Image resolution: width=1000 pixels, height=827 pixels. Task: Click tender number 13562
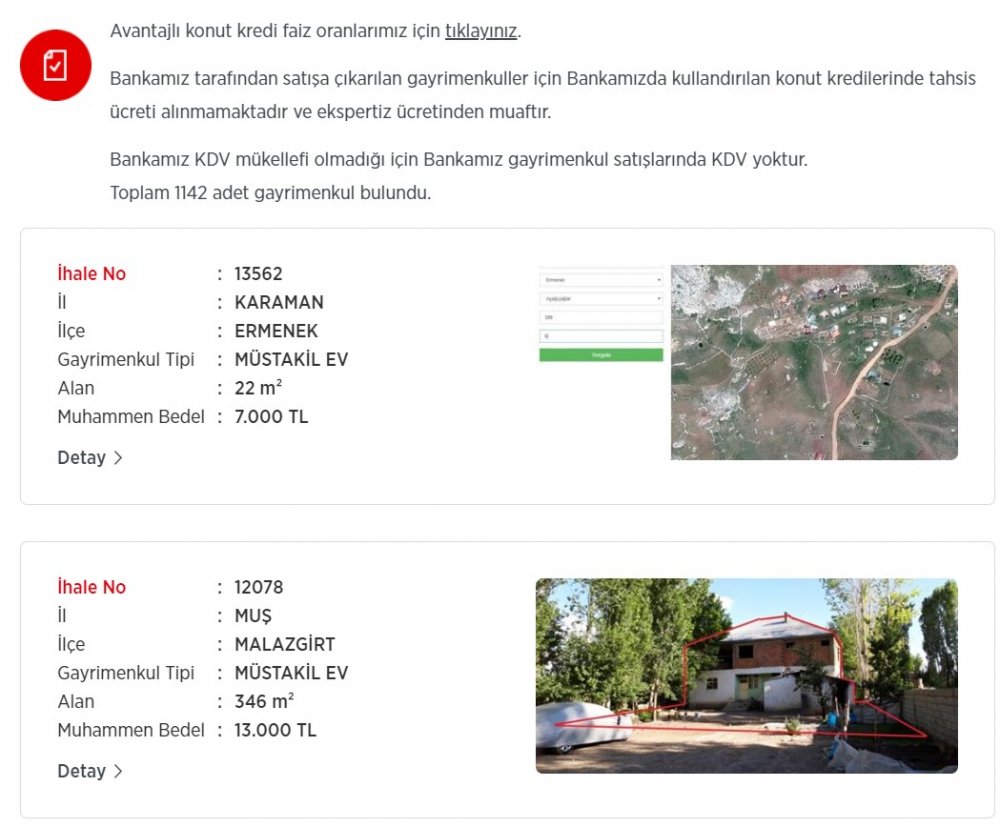tap(258, 274)
